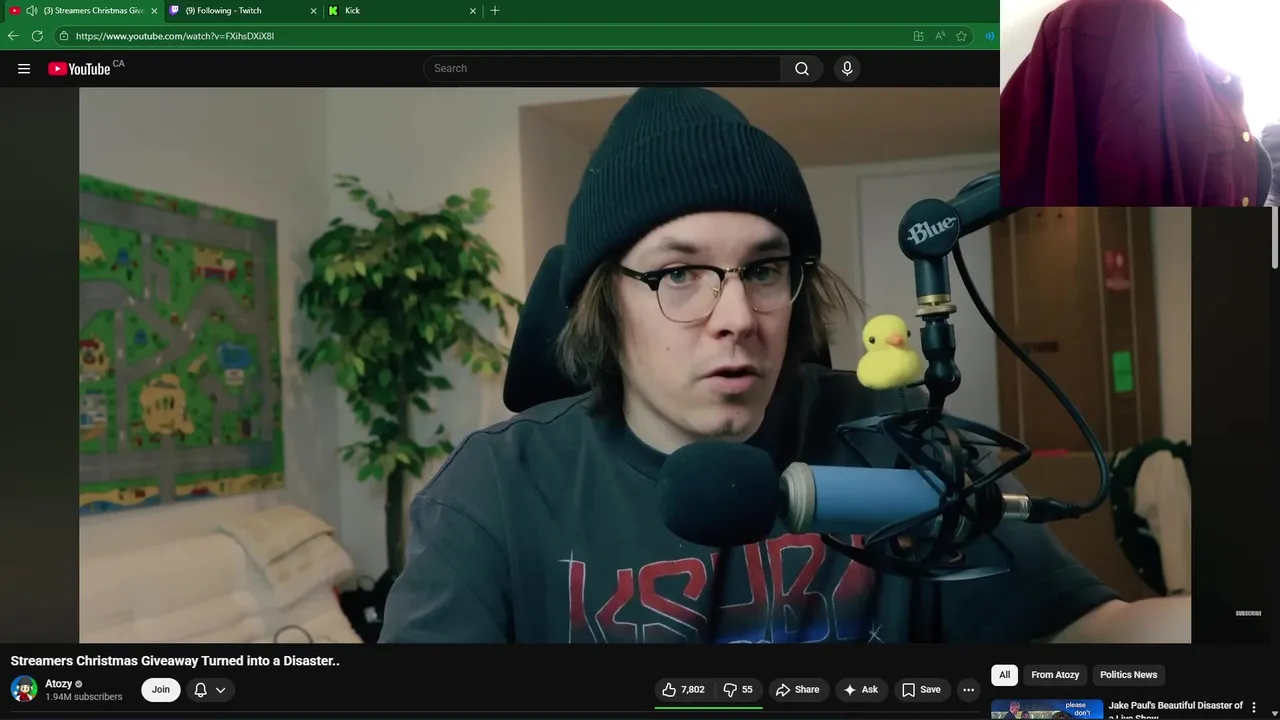This screenshot has width=1280, height=720.
Task: Reload the page with the refresh icon
Action: point(37,36)
